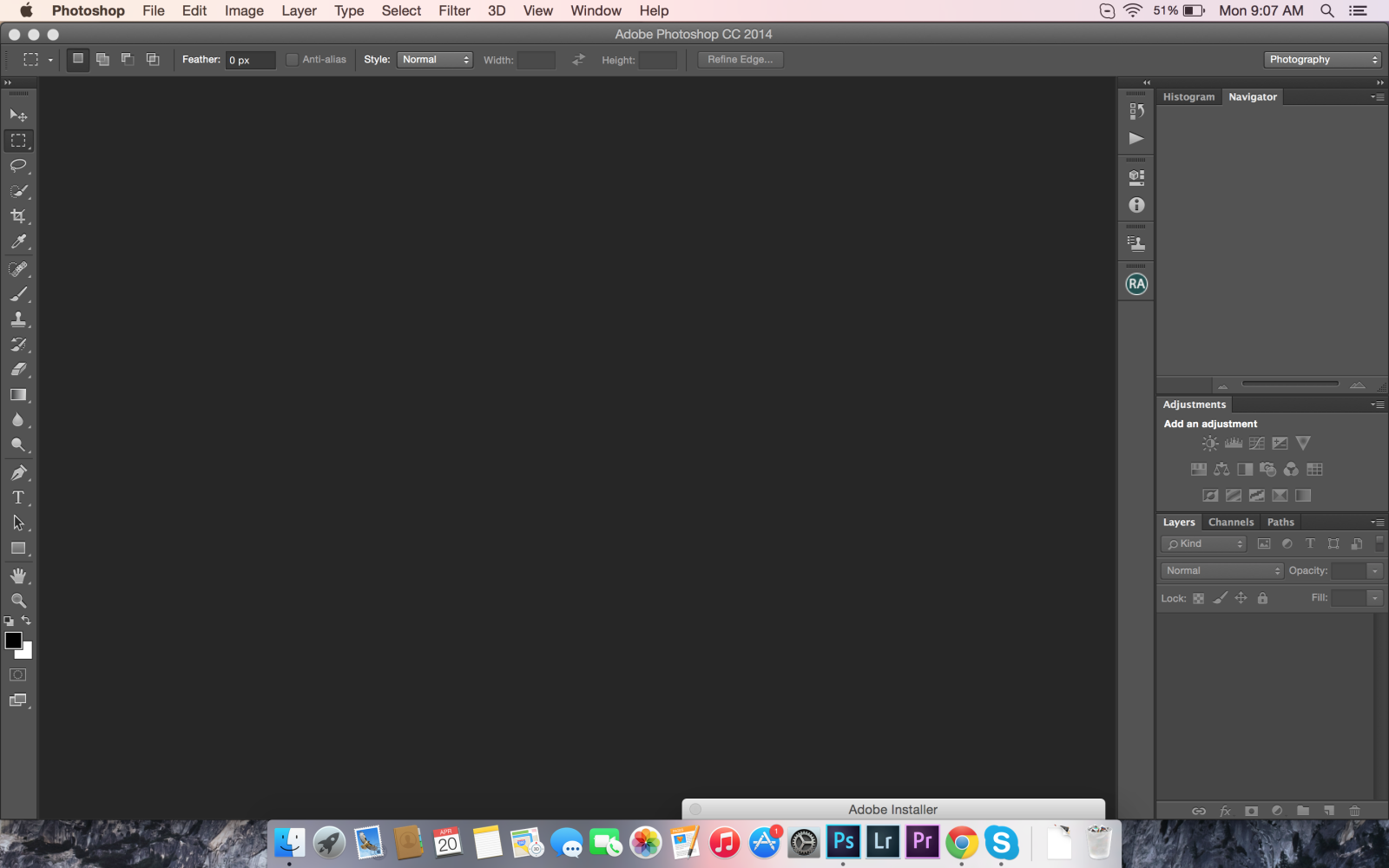
Task: Open the Info panel icon
Action: (1136, 205)
